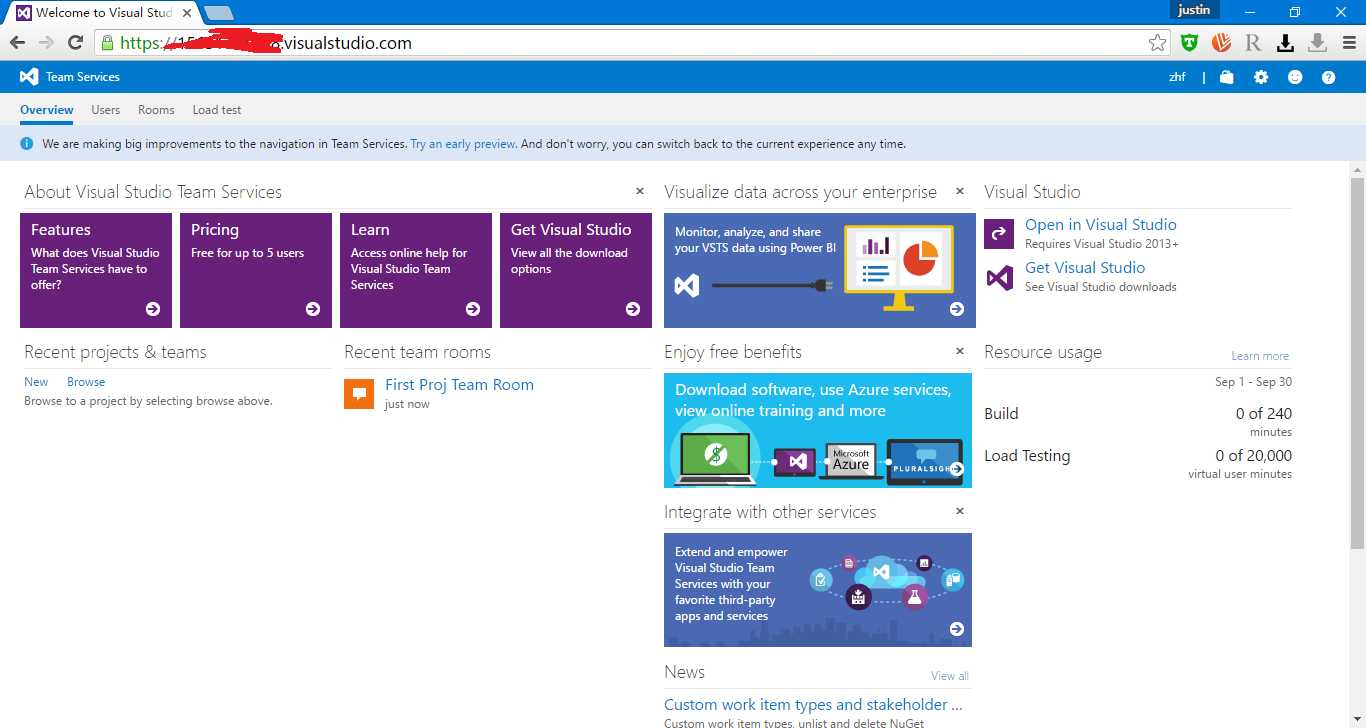Viewport: 1366px width, 728px height.
Task: Dismiss About Visual Studio Team Services section
Action: (x=640, y=191)
